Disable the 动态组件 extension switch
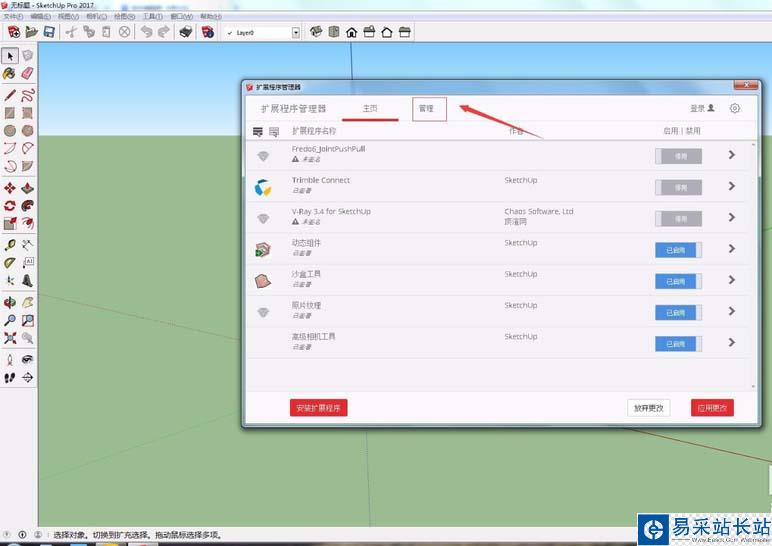Screen dimensions: 772x546 (x=678, y=250)
